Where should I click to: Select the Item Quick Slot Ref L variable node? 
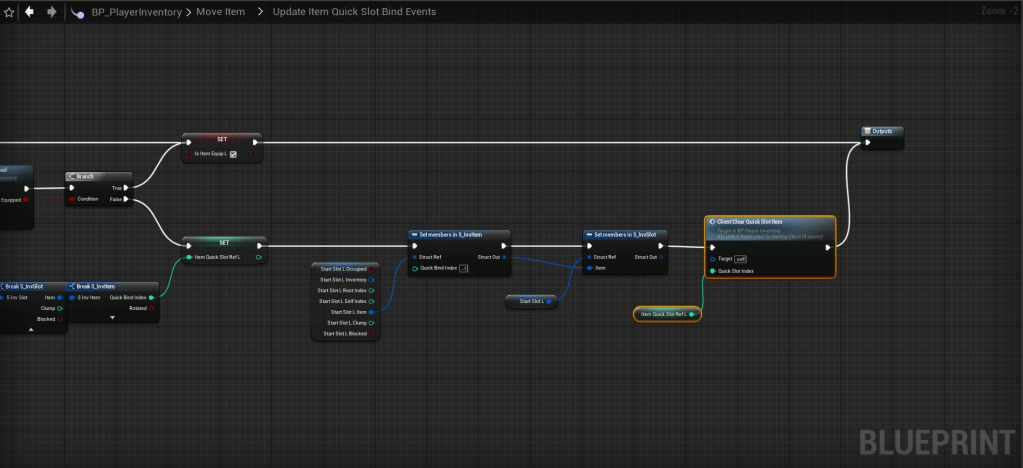[x=667, y=314]
